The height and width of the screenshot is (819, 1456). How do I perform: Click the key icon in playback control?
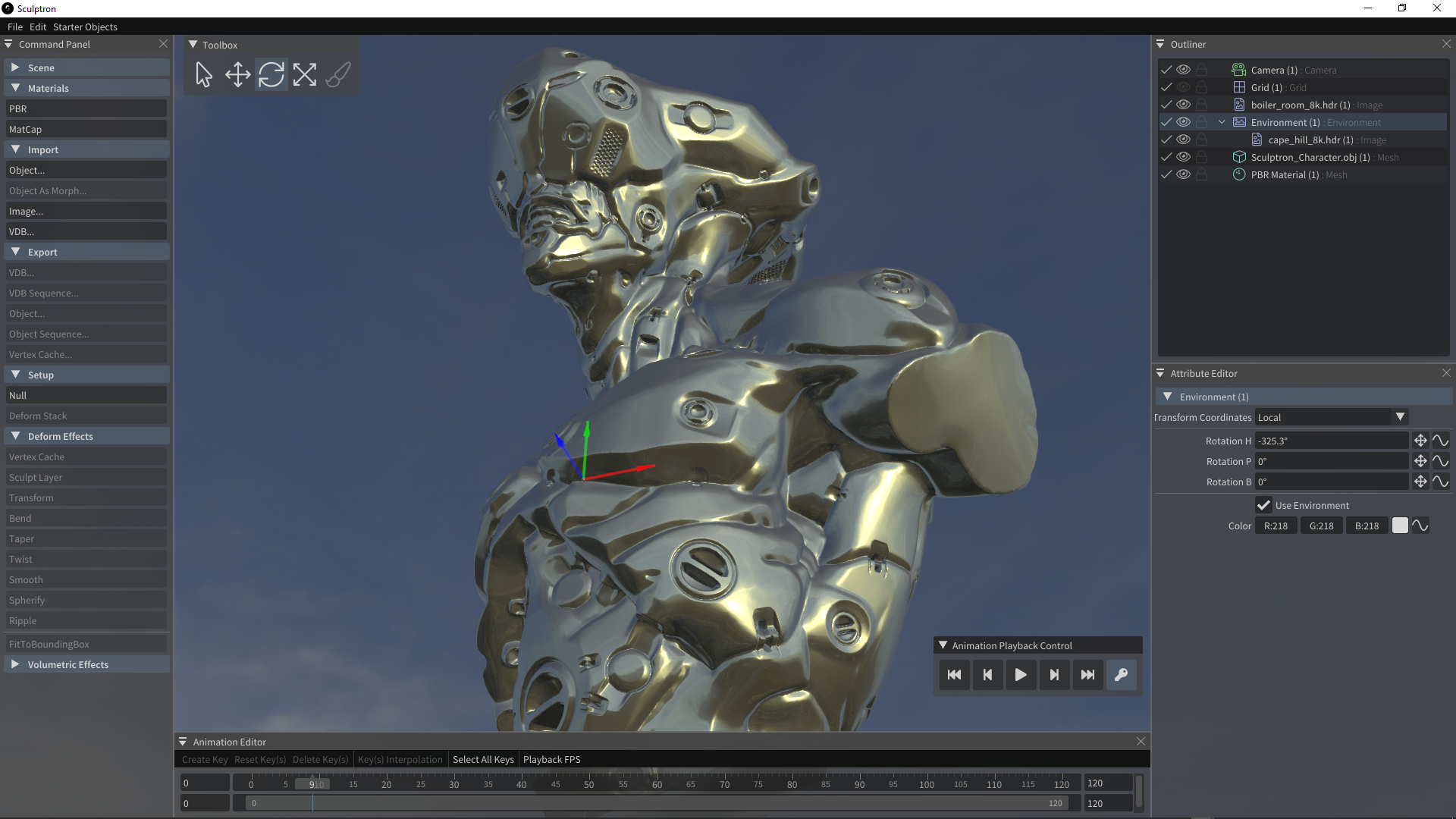tap(1121, 675)
